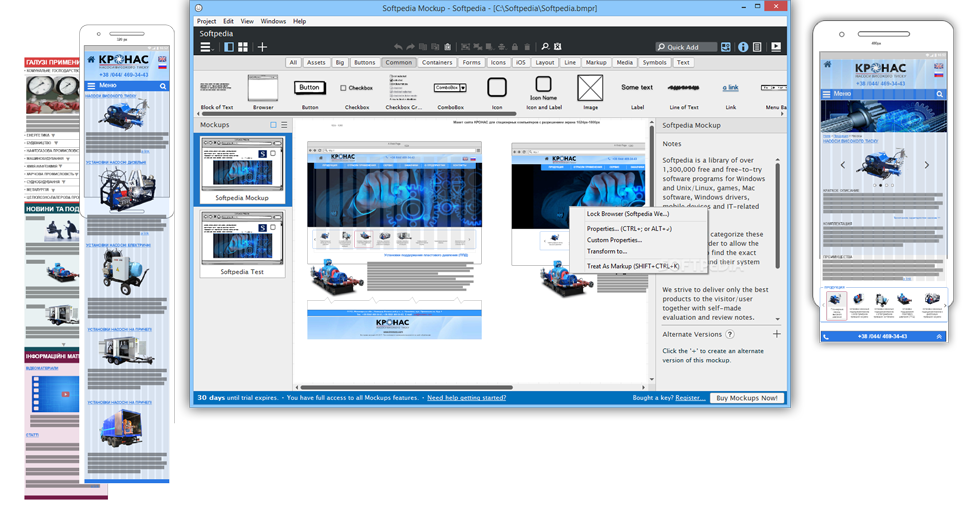Click the markup toggle icon beside zoom
This screenshot has width=980, height=530.
tap(558, 47)
